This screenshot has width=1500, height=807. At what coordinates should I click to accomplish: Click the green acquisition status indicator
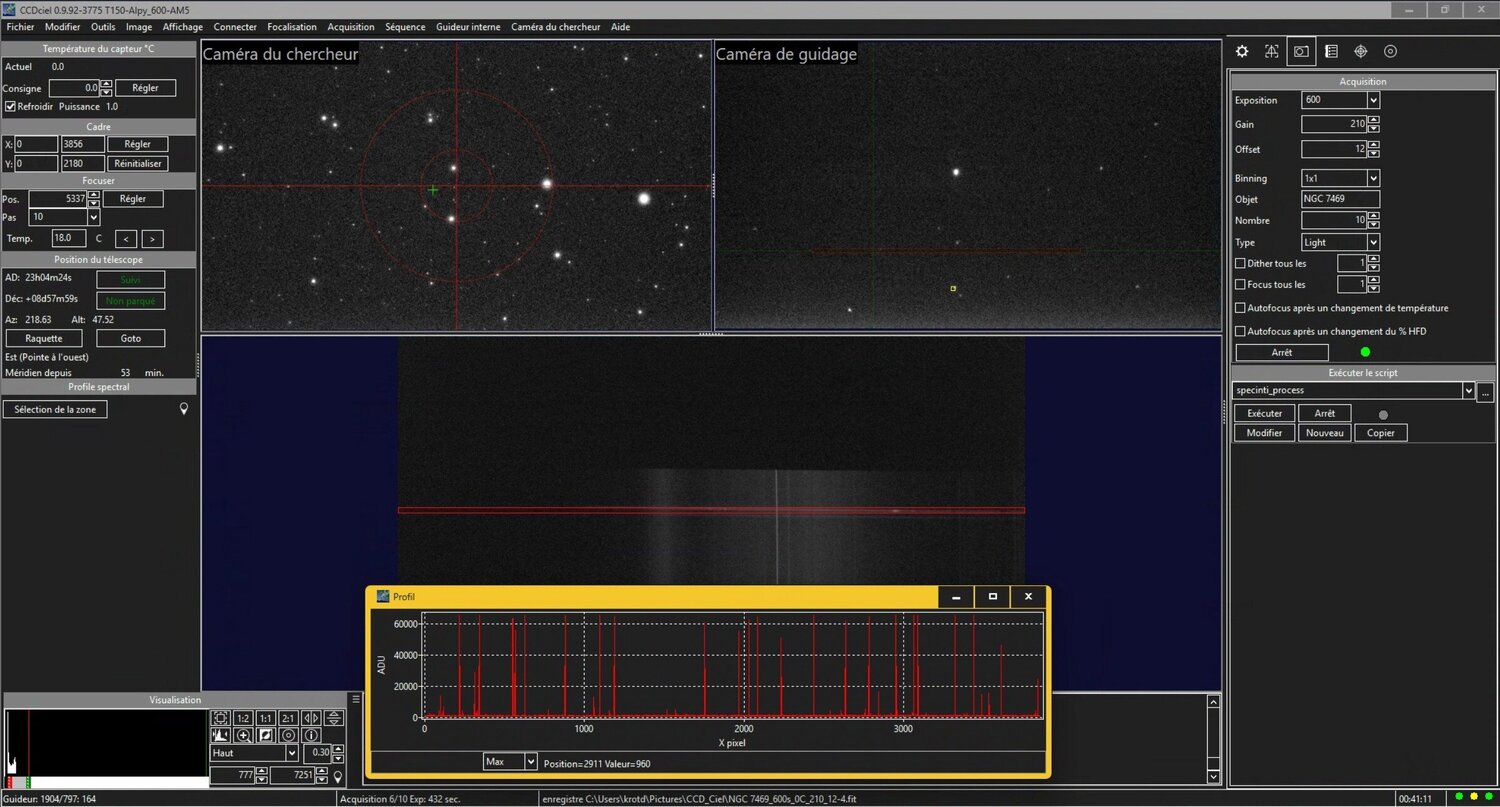[x=1365, y=352]
